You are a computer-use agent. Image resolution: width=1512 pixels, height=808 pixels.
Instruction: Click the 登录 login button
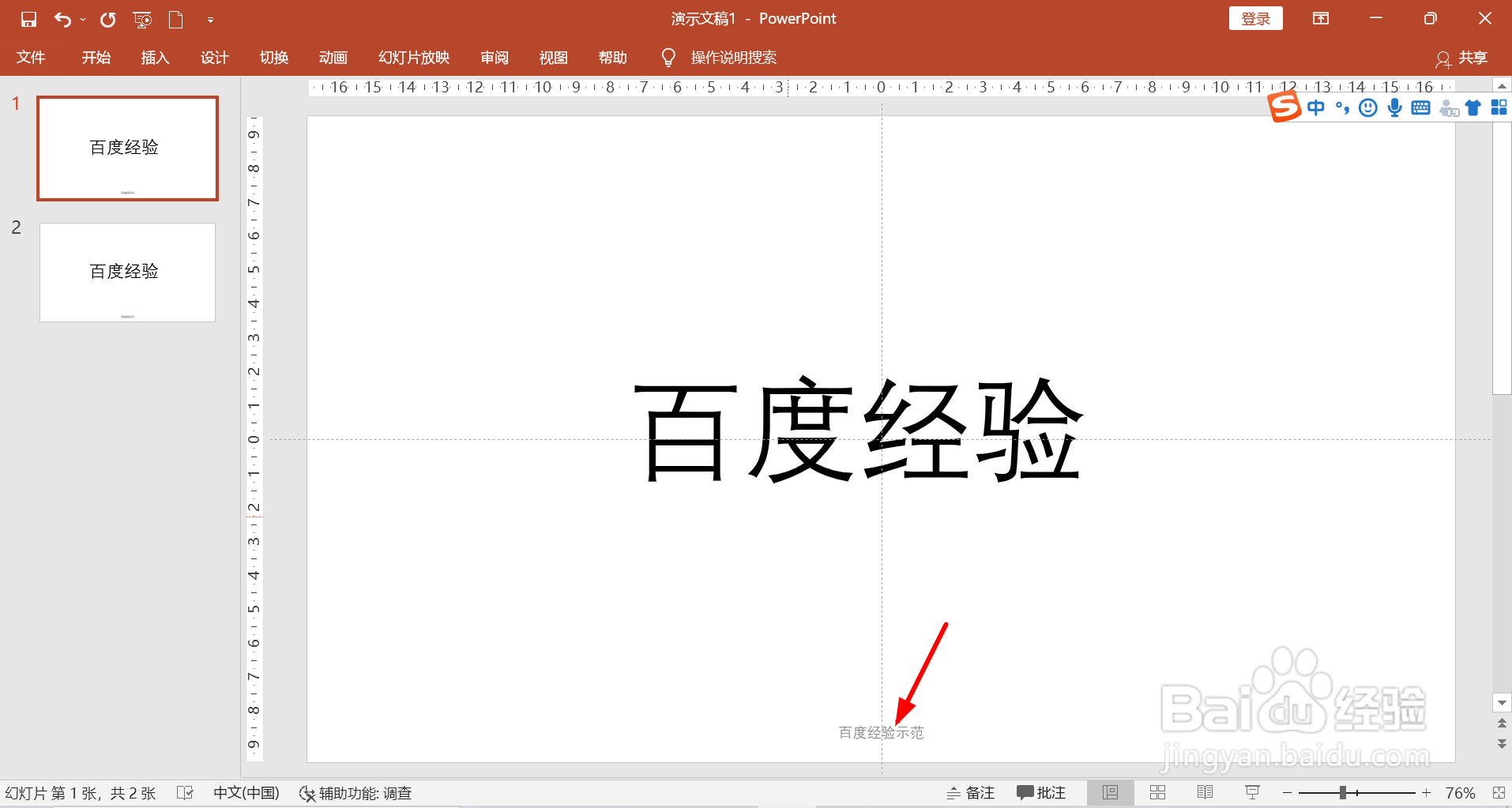(x=1255, y=18)
